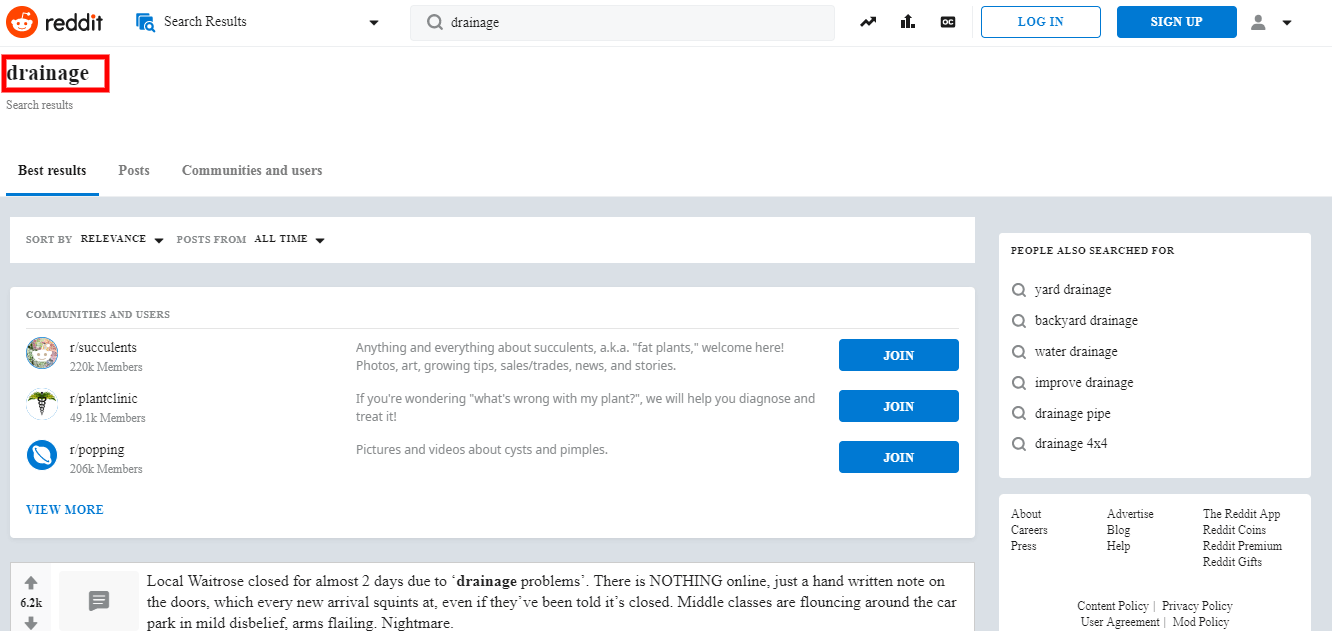Open the Reddit Coins link
This screenshot has width=1332, height=631.
1234,530
